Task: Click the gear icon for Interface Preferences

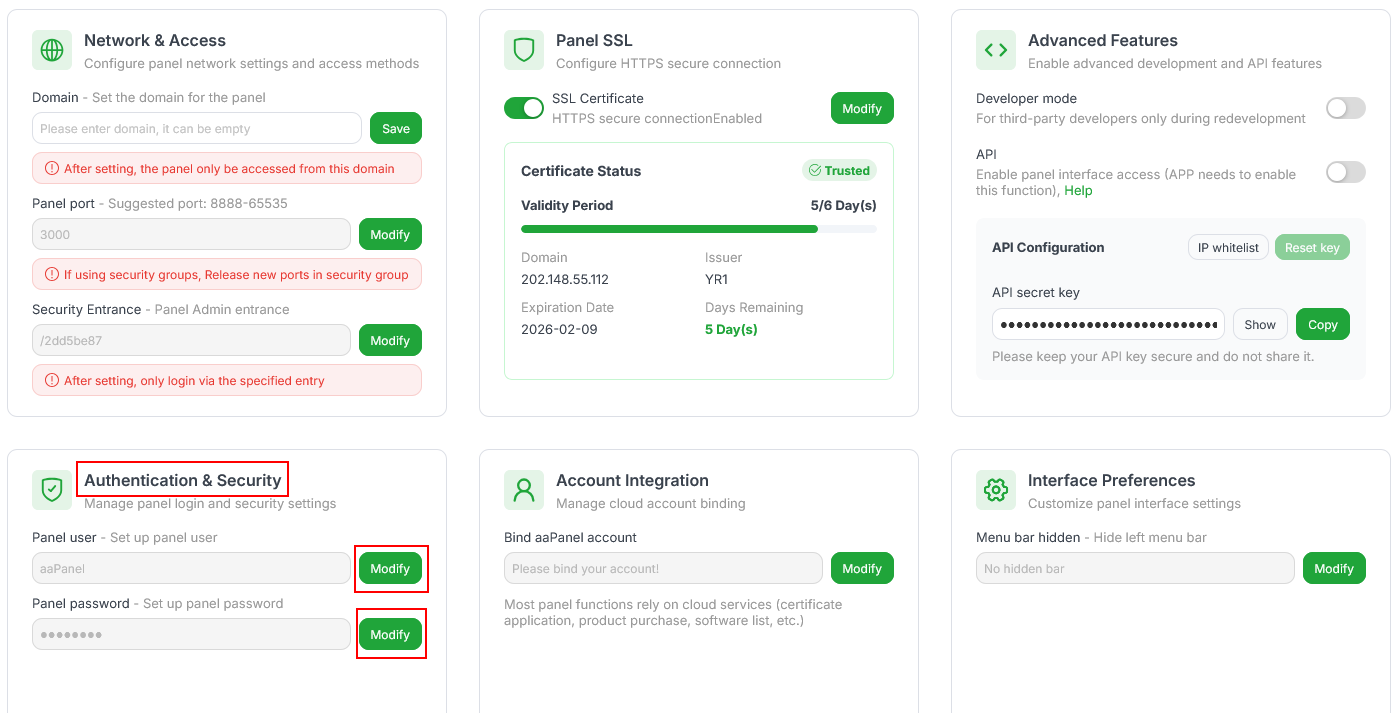Action: [996, 490]
